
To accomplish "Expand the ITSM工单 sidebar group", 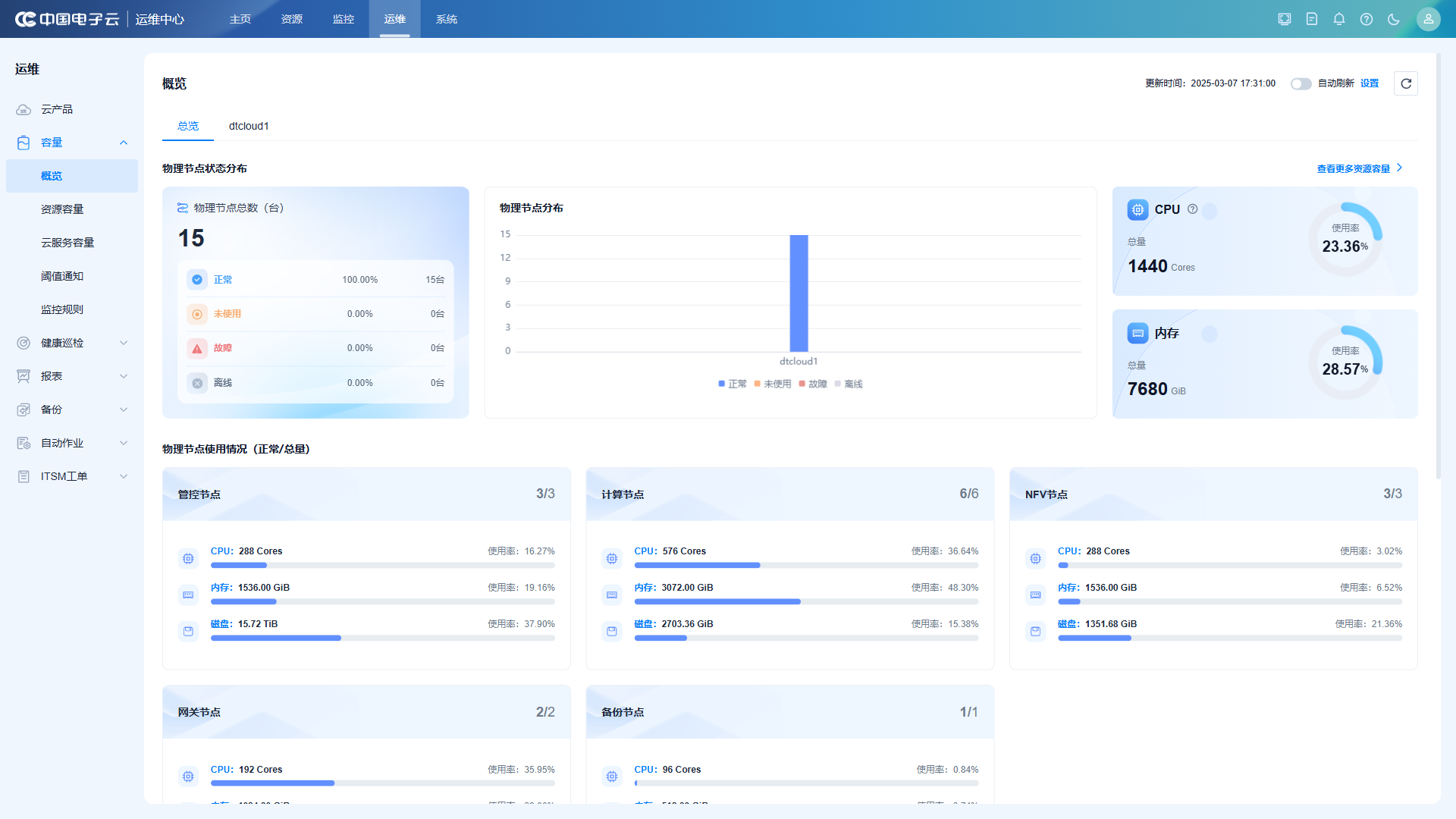I will pos(124,476).
